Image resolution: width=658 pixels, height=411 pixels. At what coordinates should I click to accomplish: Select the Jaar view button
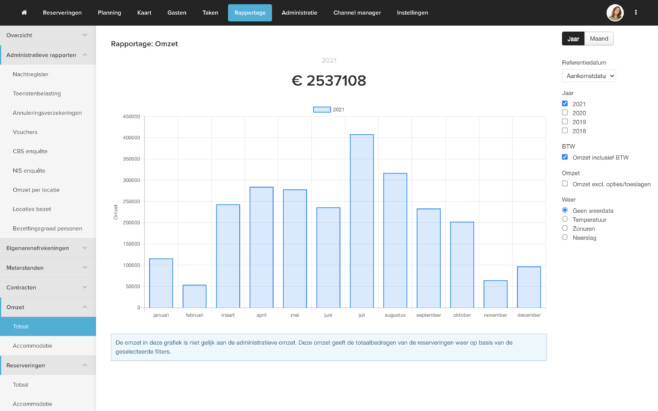[573, 39]
